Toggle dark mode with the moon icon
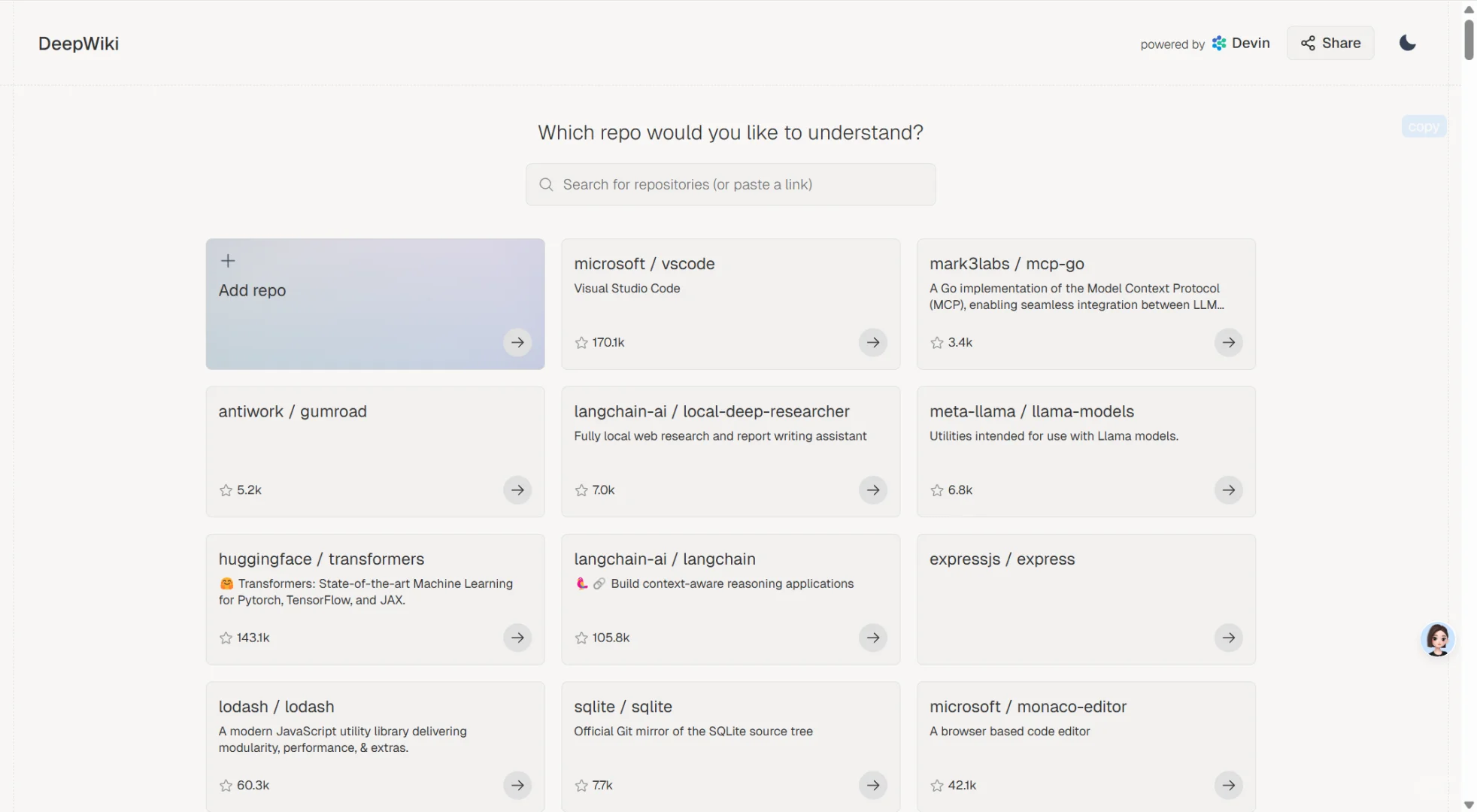Viewport: 1477px width, 812px height. click(x=1407, y=43)
